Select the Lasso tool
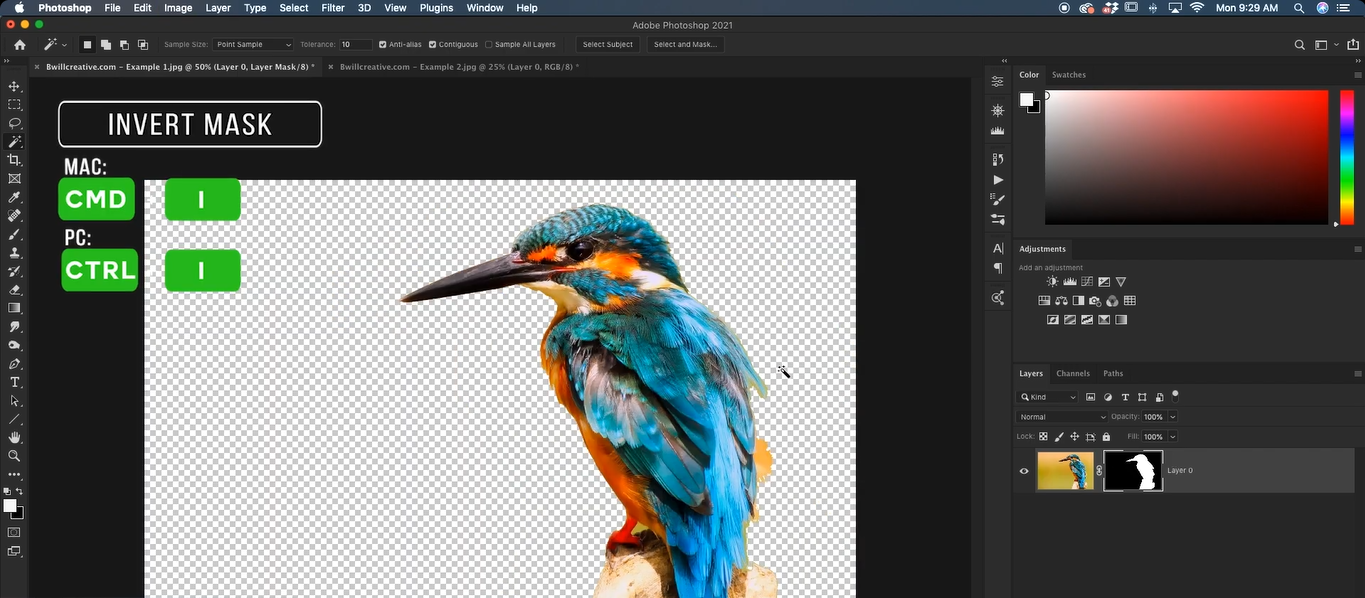 14,123
